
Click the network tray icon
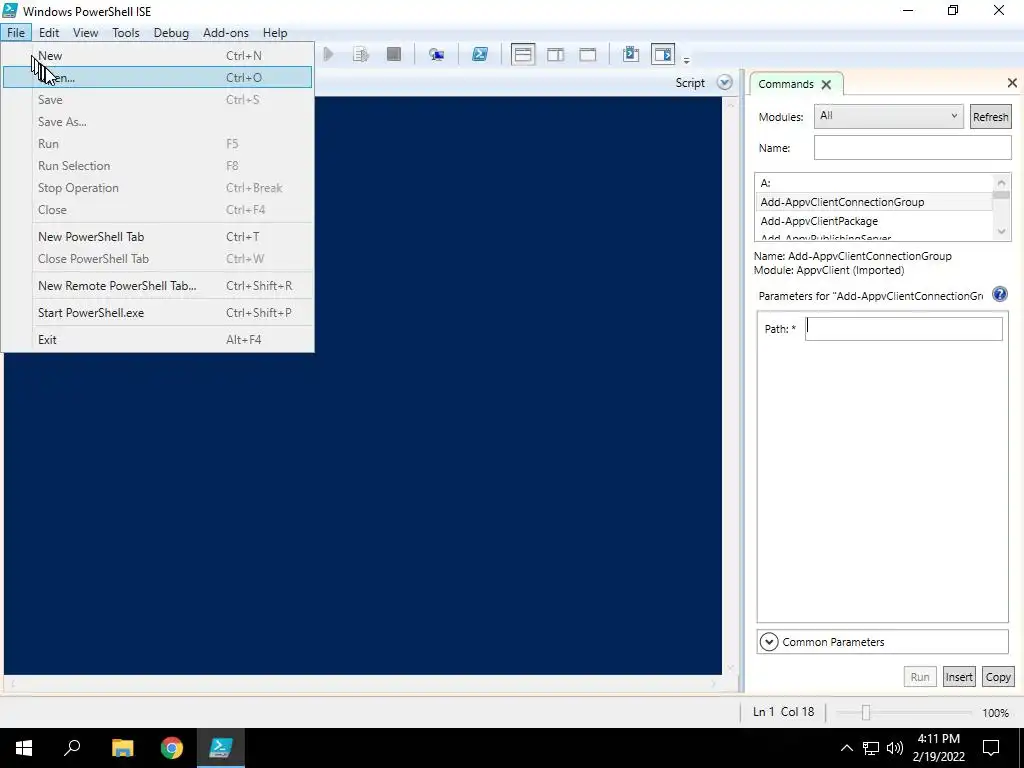coord(871,748)
